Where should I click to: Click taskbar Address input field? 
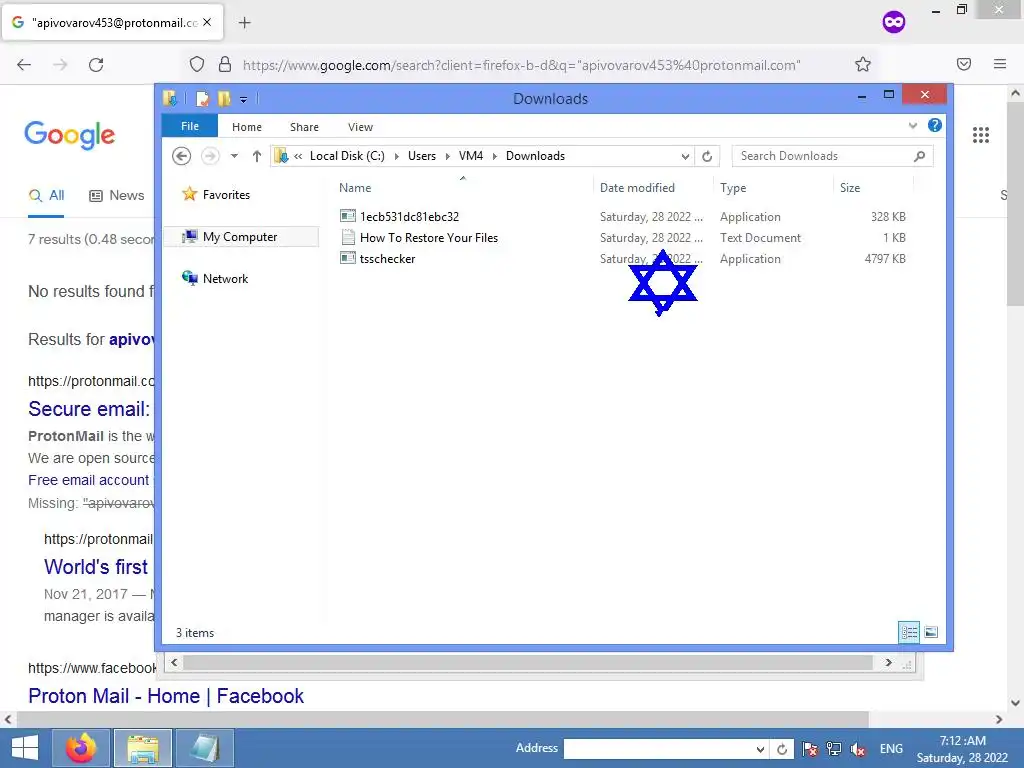coord(658,748)
